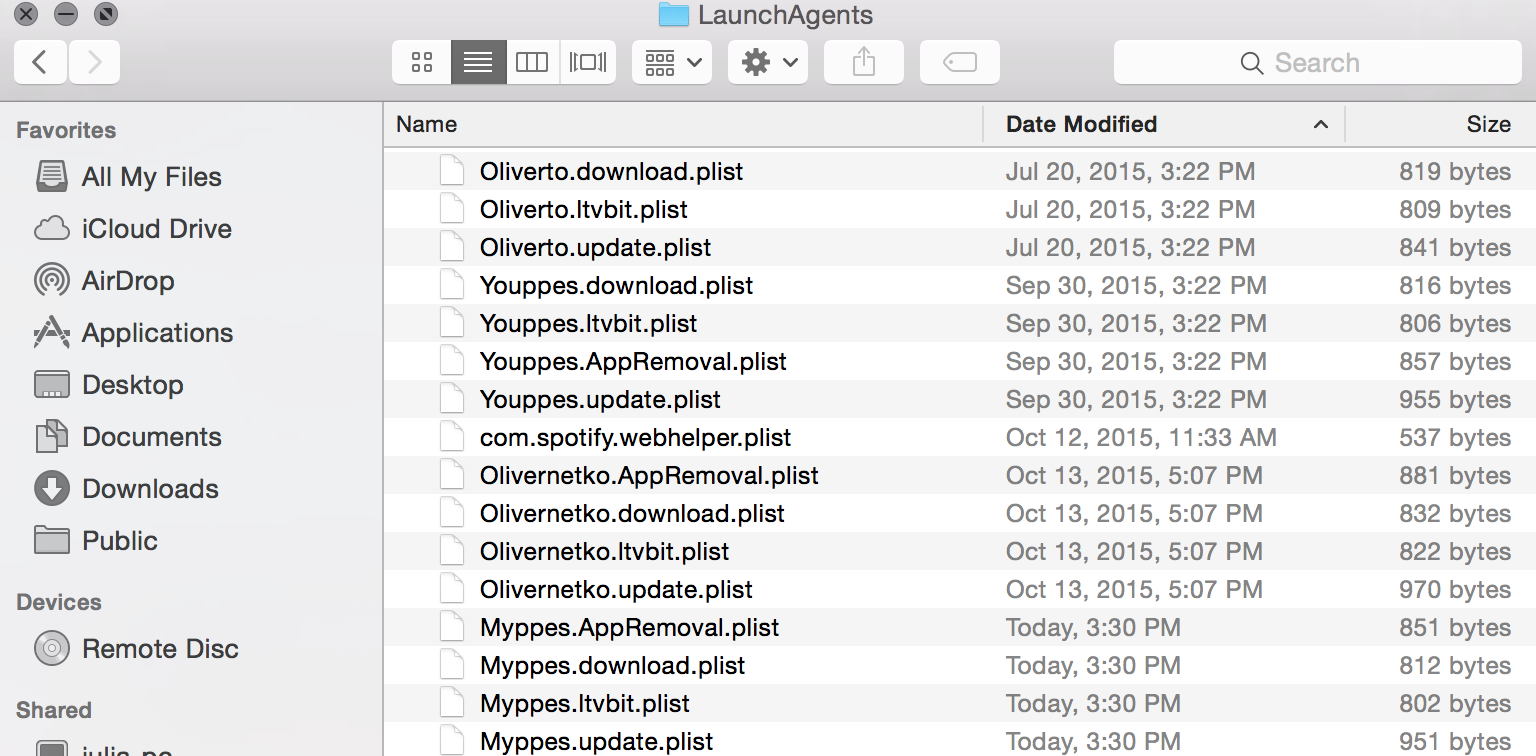Switch to Cover Flow view
The height and width of the screenshot is (756, 1536).
click(588, 62)
